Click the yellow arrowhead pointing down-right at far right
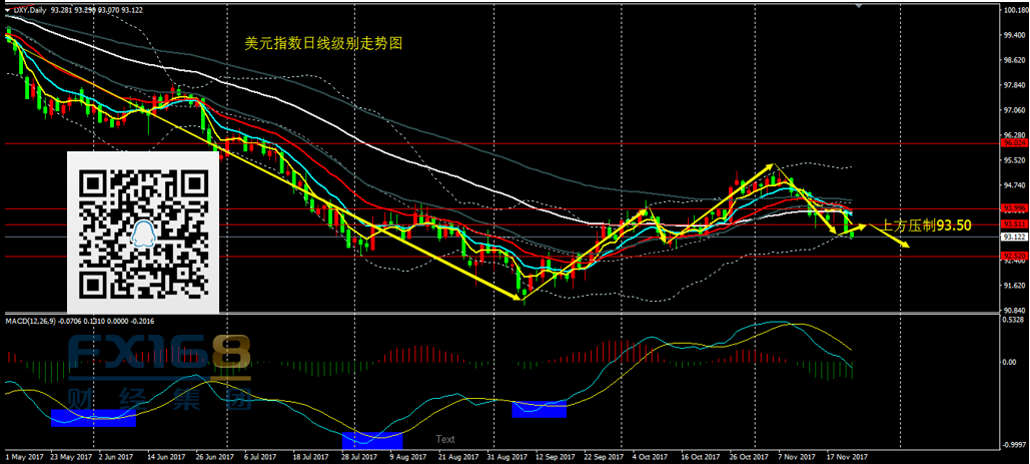The height and width of the screenshot is (464, 1030). (x=904, y=246)
